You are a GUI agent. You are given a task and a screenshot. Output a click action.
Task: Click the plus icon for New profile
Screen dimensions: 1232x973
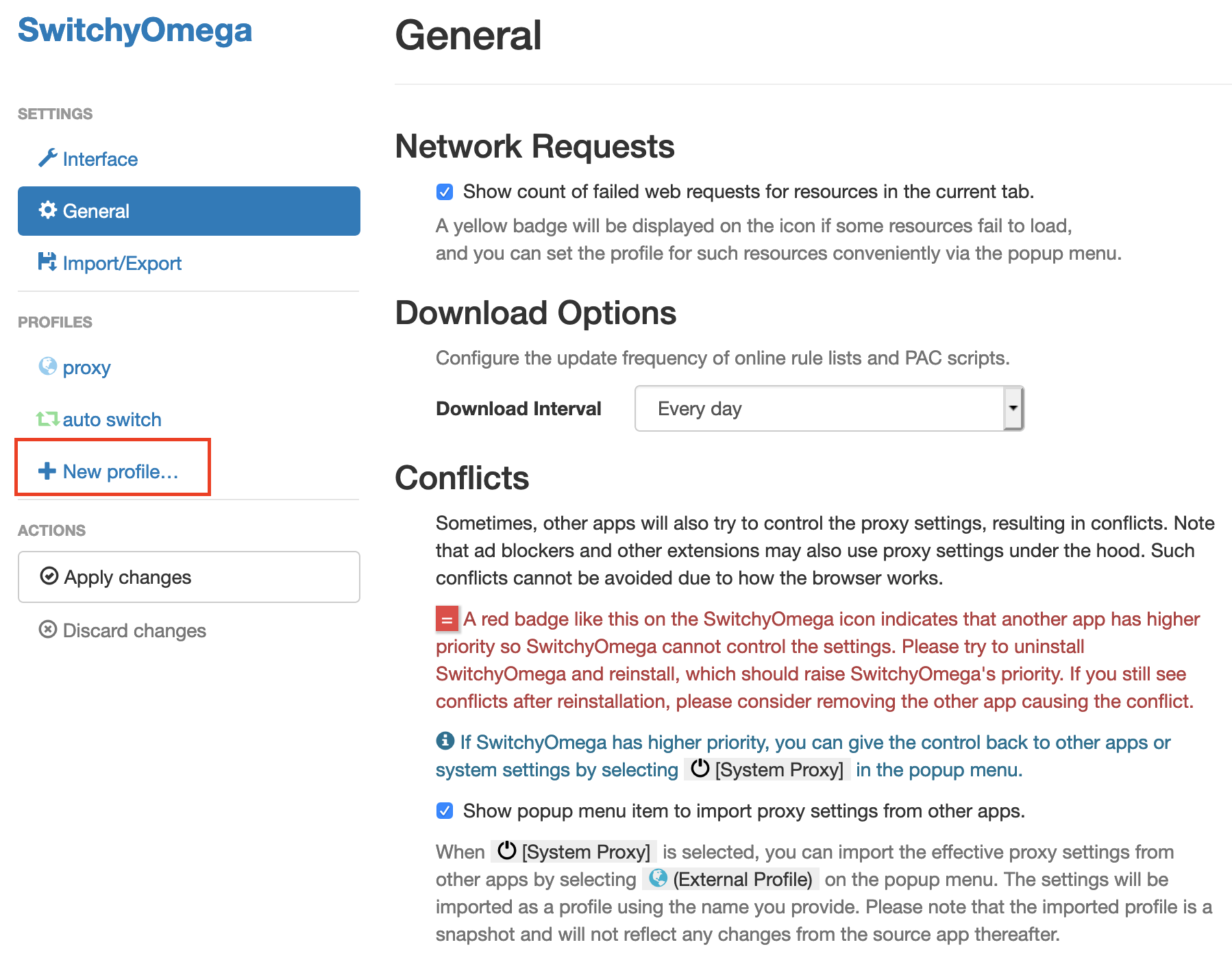coord(47,471)
